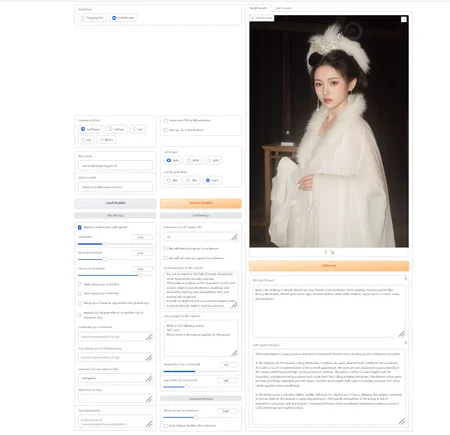Open the Llama model selection field
The image size is (450, 435).
click(115, 187)
